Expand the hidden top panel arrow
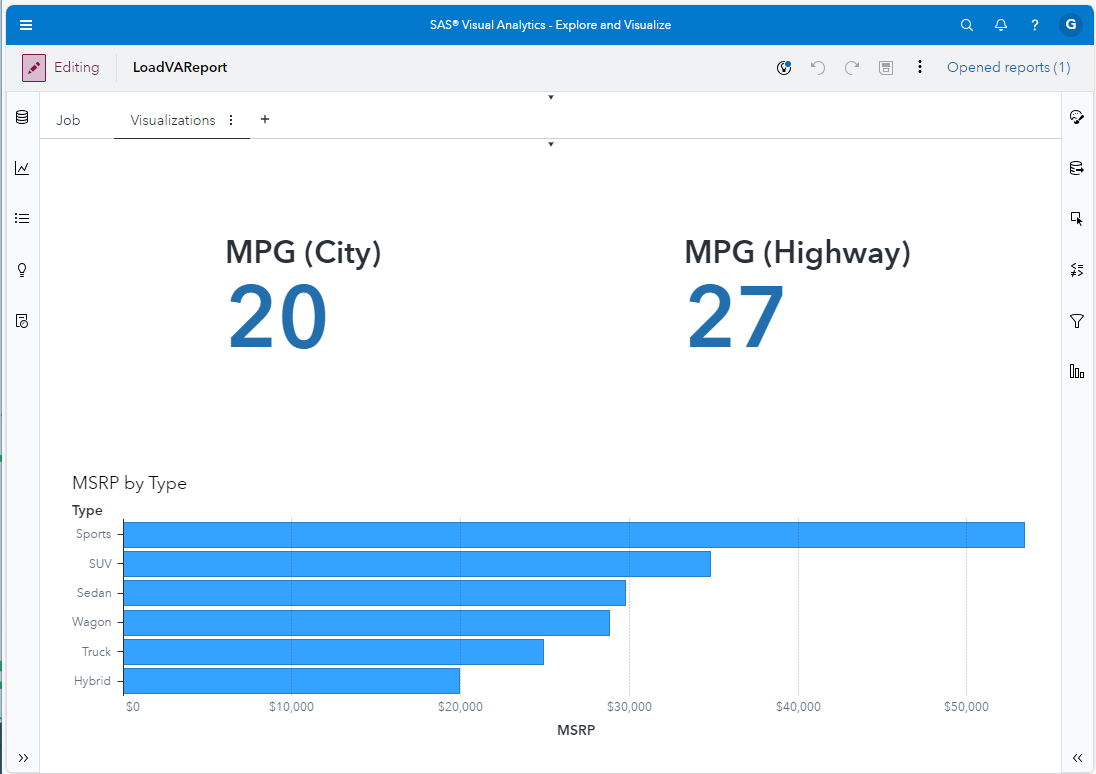 coord(551,97)
